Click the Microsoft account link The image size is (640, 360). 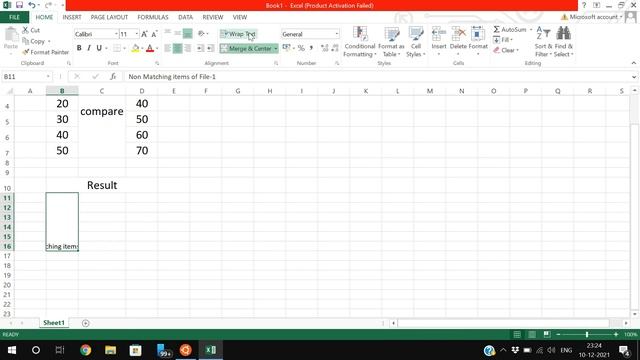point(592,17)
